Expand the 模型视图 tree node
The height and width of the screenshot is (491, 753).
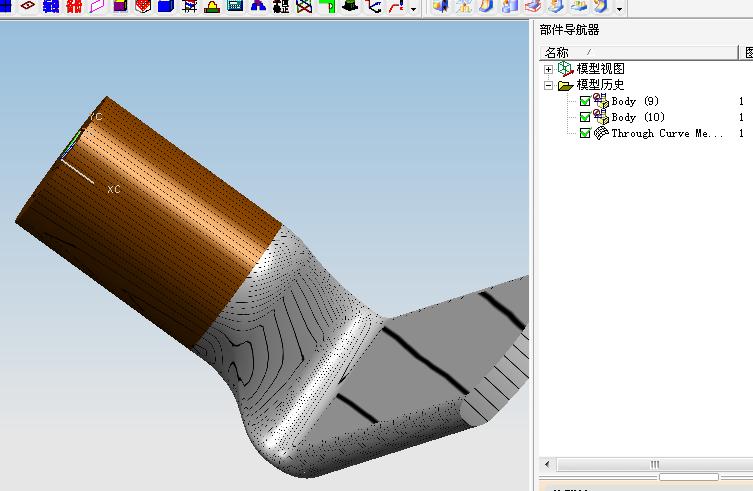coord(548,69)
